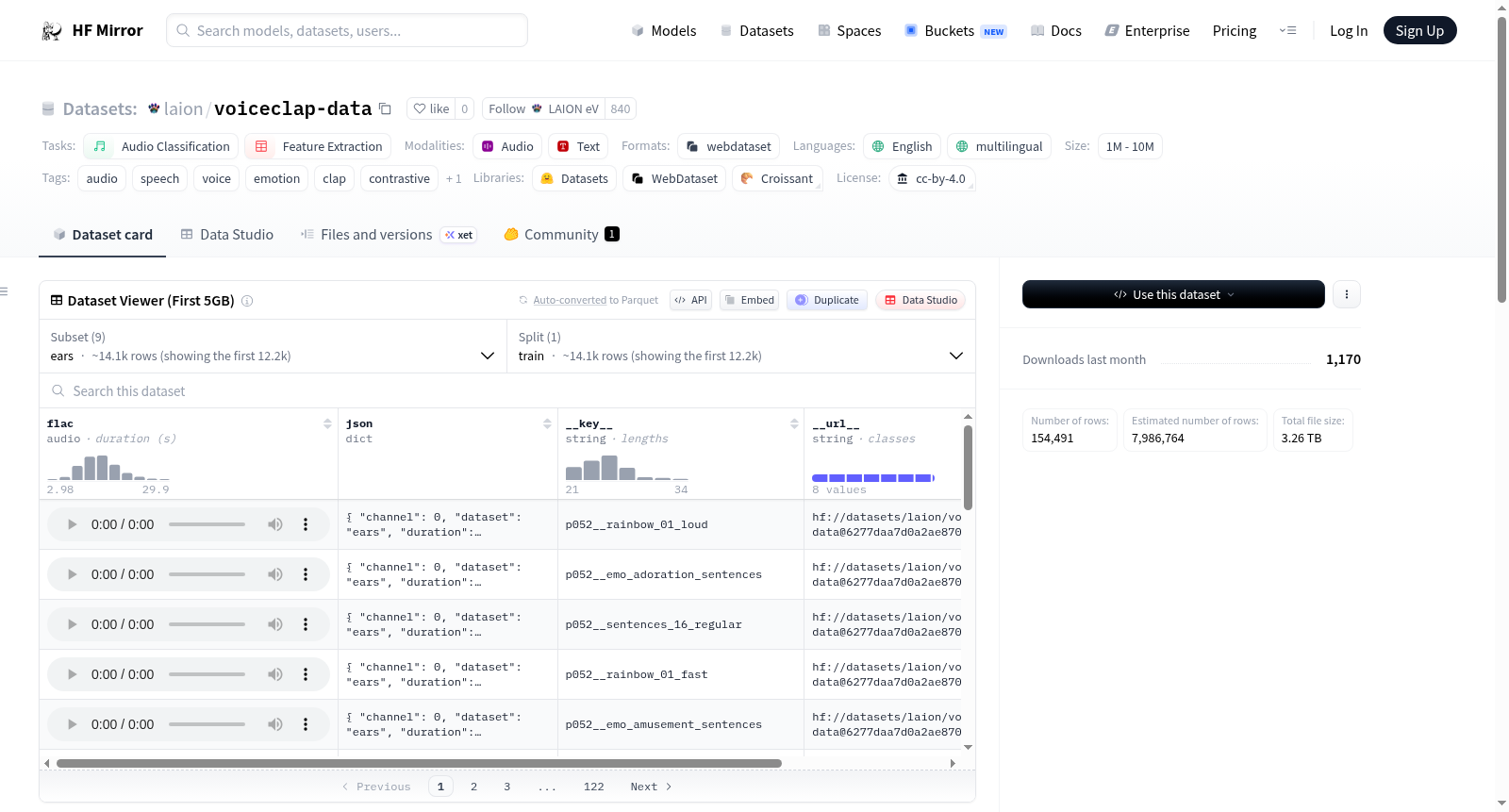Open the Buckets menu item
The height and width of the screenshot is (812, 1509).
click(955, 30)
